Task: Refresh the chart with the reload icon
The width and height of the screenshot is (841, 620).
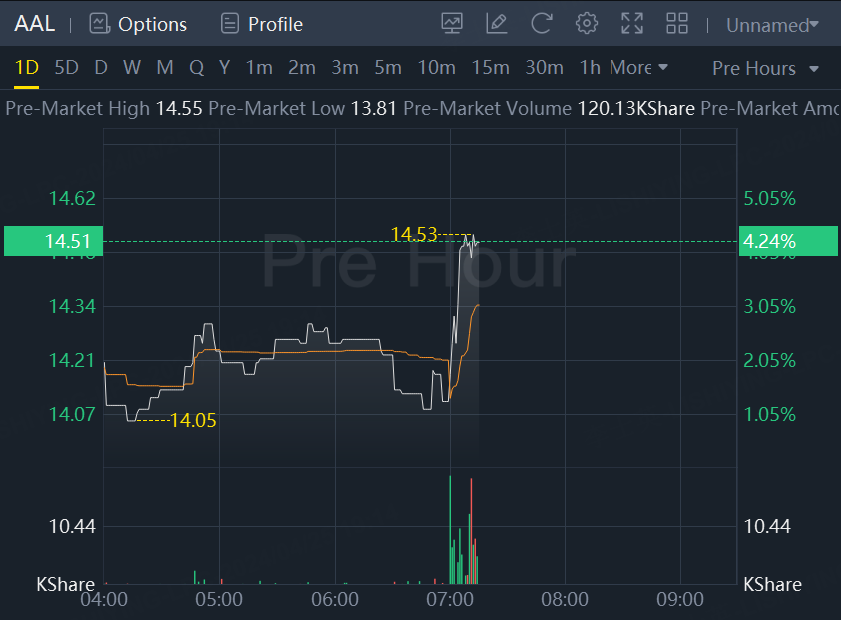Action: 541,24
